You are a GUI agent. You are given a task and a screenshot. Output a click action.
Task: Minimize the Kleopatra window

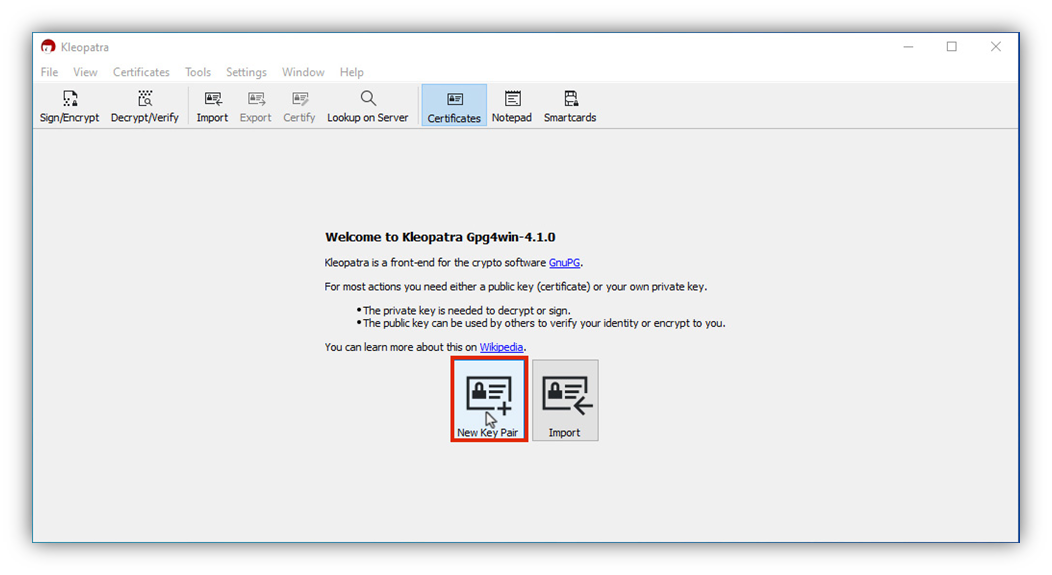(908, 46)
